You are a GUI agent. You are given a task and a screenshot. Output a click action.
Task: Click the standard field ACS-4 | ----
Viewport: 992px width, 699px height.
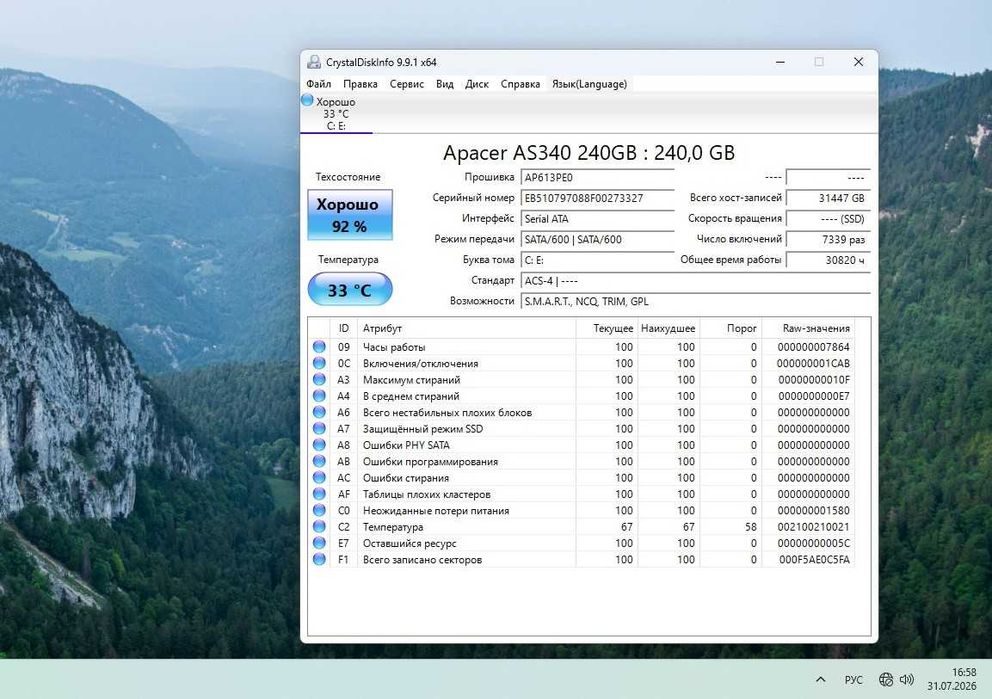pos(696,281)
